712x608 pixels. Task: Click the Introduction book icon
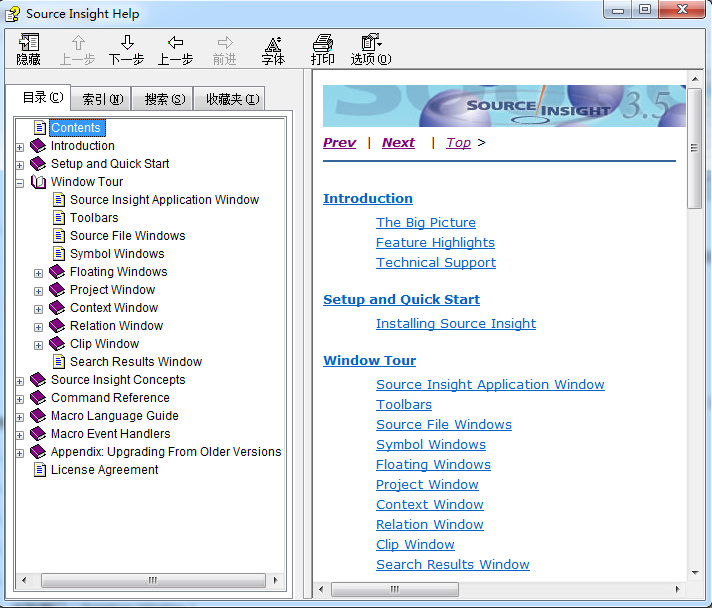click(x=38, y=146)
